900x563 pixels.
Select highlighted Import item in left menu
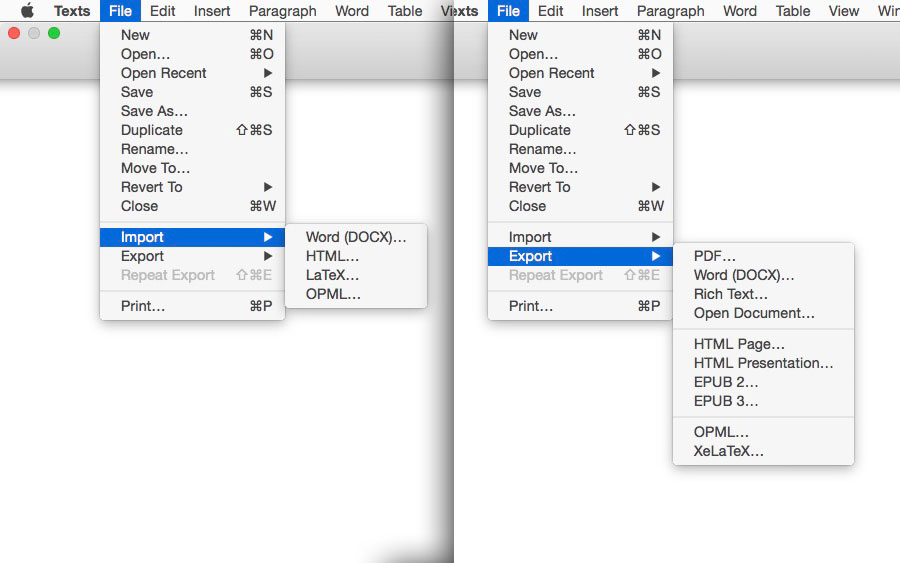click(192, 237)
